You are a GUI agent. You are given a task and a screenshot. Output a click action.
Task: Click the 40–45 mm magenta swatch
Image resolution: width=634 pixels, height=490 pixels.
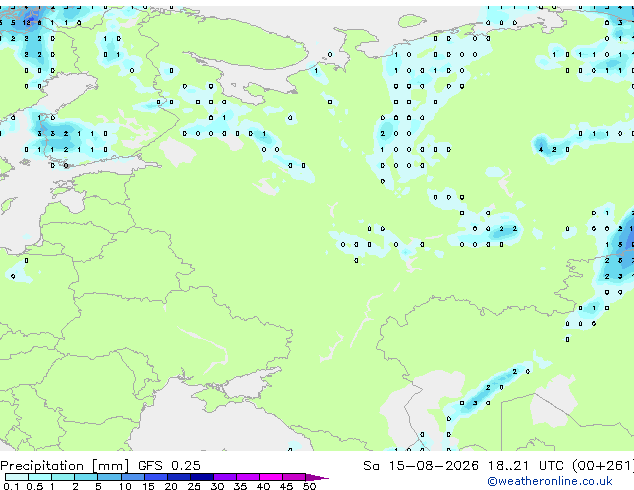click(271, 477)
